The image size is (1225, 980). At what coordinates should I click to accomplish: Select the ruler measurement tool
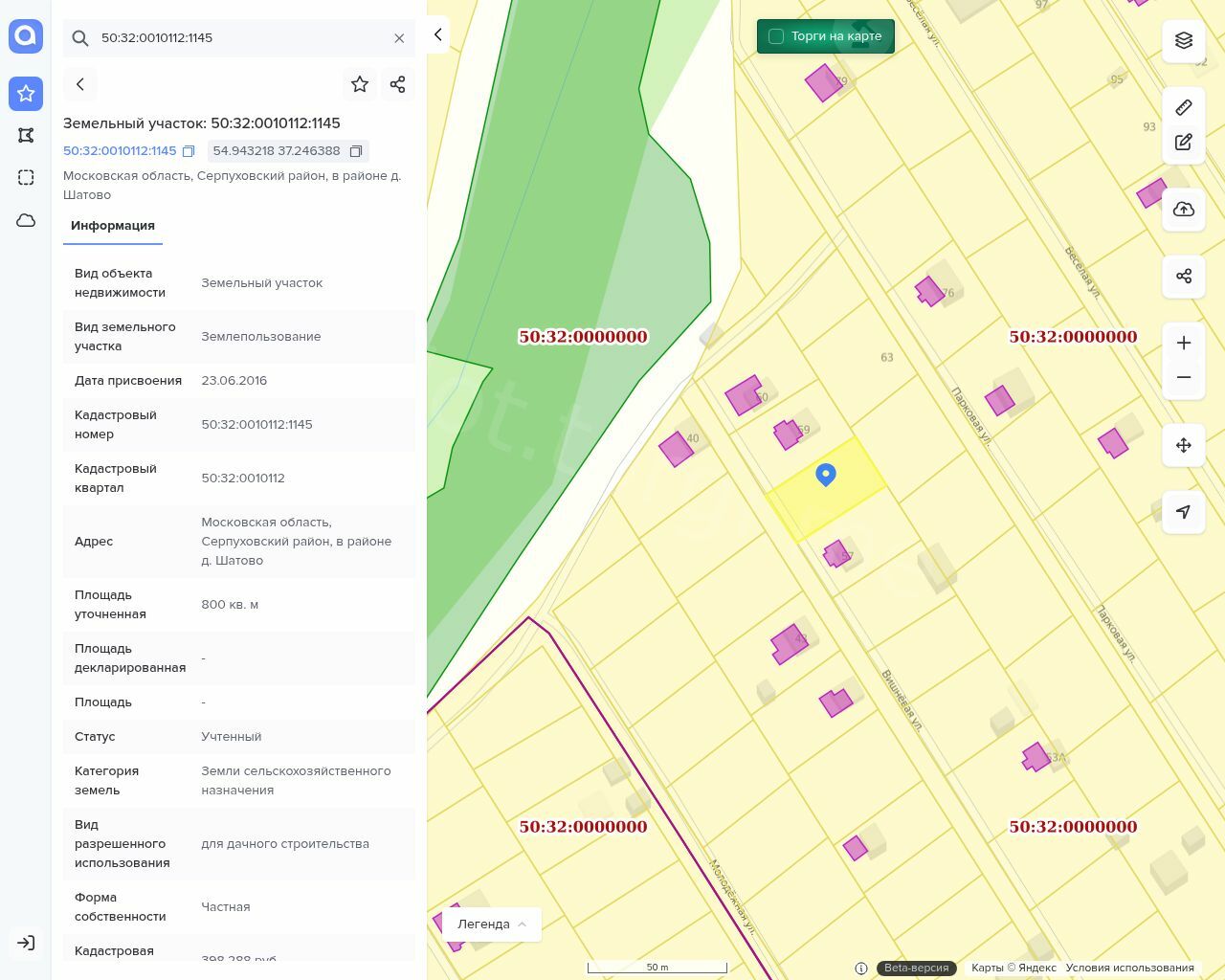pos(1184,107)
